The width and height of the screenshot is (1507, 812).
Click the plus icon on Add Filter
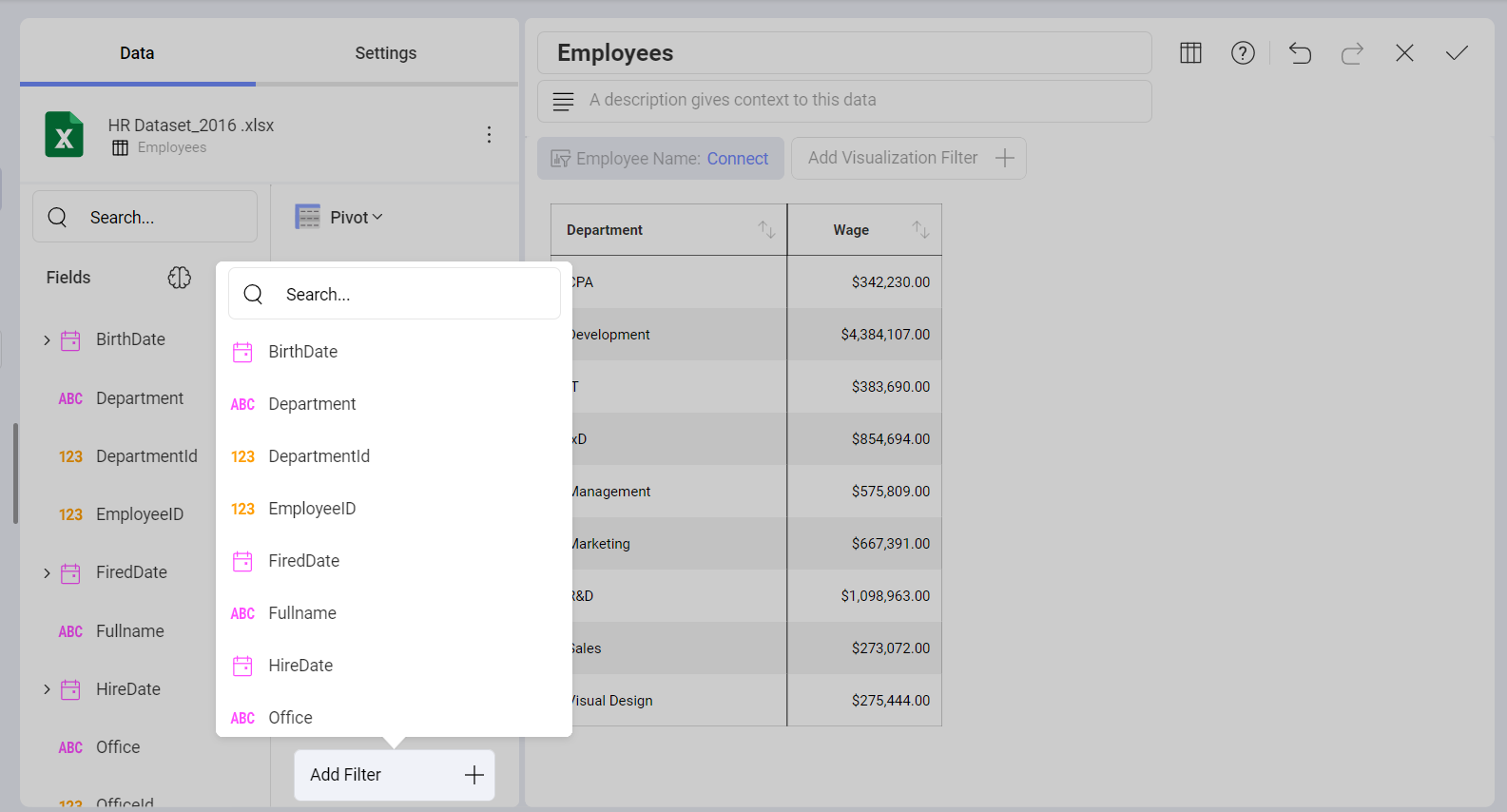pyautogui.click(x=473, y=775)
